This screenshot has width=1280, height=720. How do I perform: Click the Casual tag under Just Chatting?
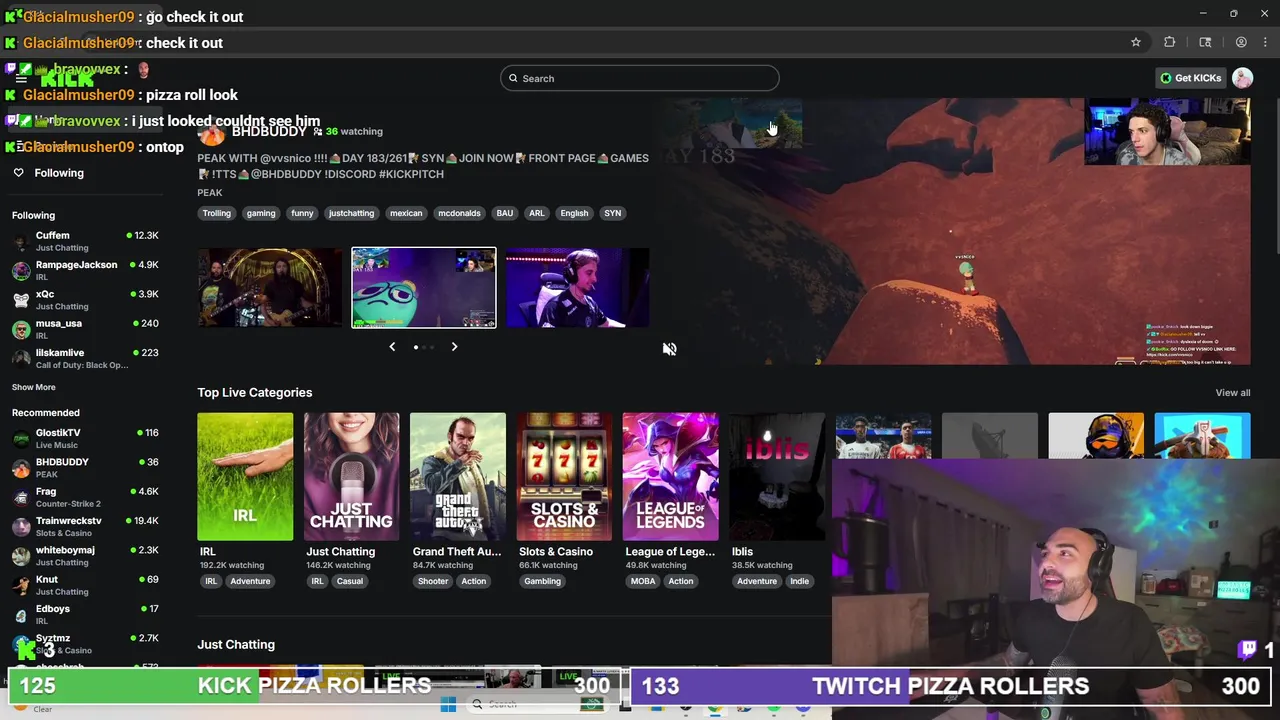pos(350,581)
